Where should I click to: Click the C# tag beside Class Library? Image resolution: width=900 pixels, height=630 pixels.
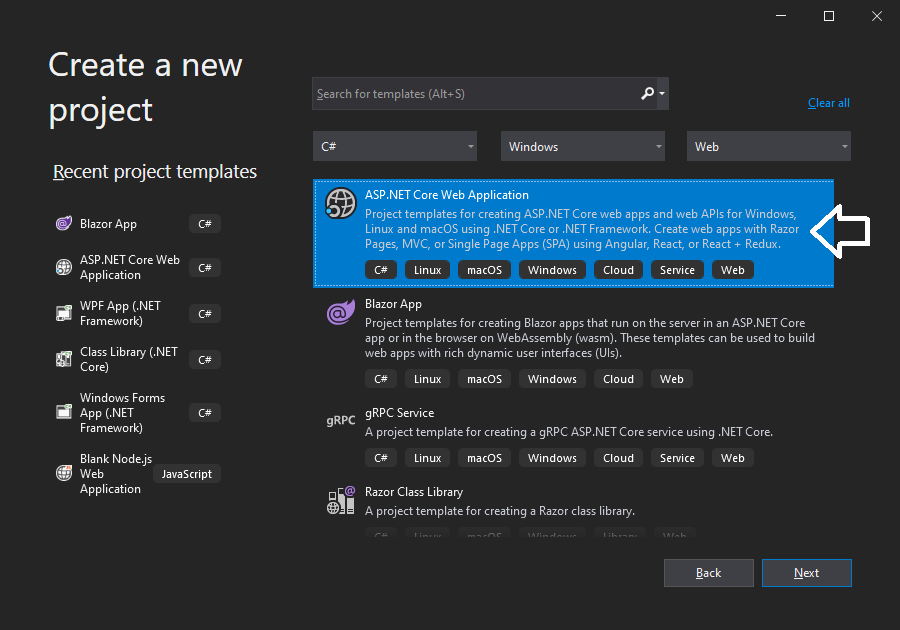205,360
